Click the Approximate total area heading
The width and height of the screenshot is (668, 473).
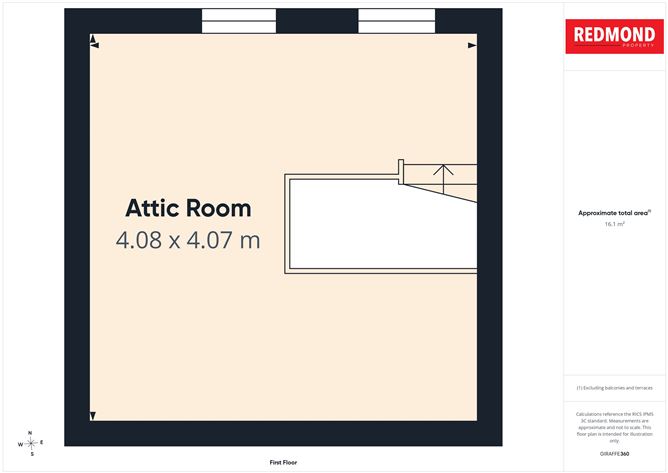(x=614, y=213)
